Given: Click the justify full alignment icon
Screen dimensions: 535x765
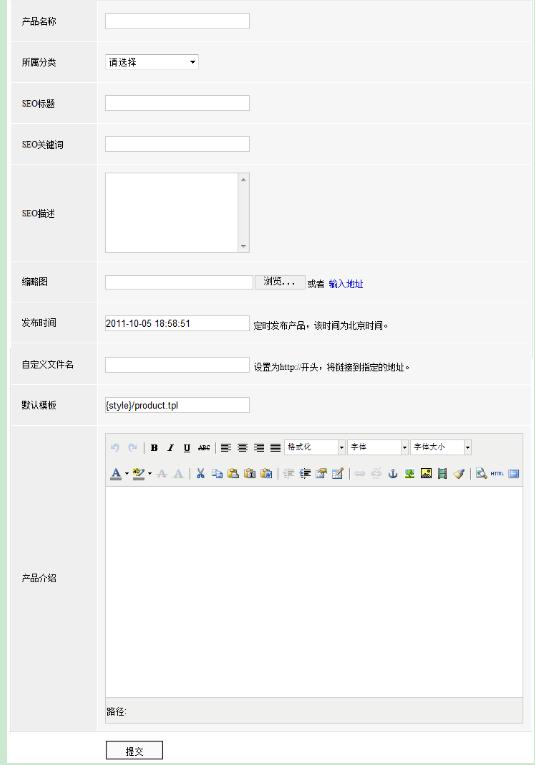Looking at the screenshot, I should pos(276,447).
